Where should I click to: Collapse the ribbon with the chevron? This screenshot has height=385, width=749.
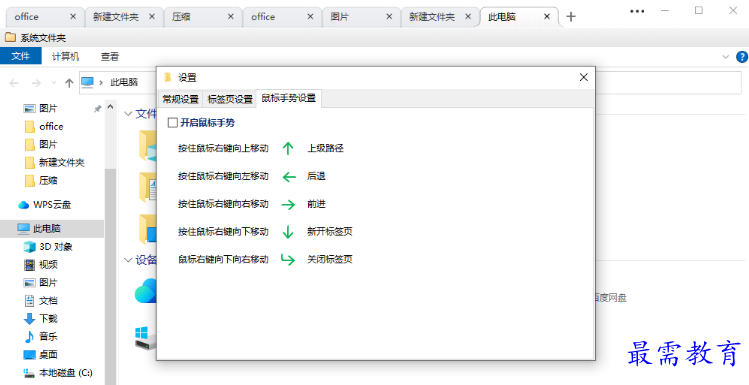coord(726,57)
